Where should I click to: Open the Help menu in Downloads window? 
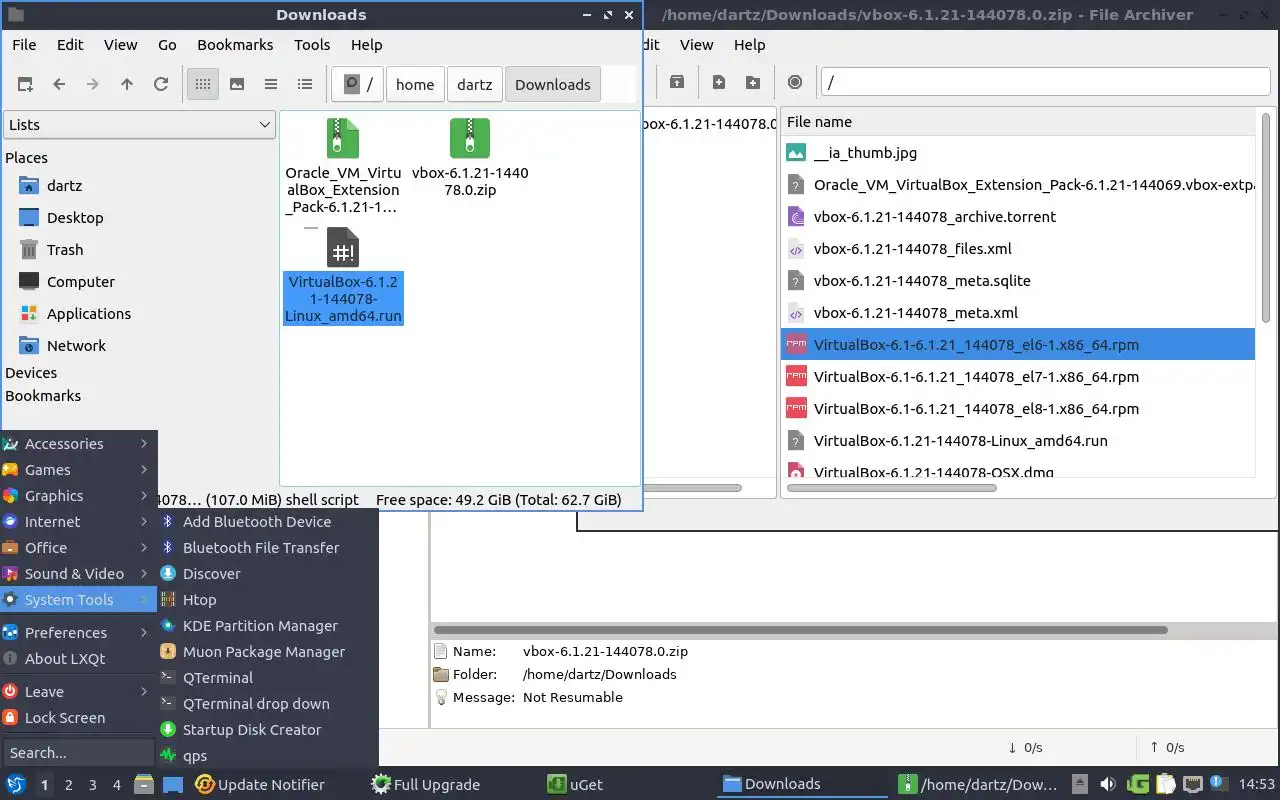[367, 45]
